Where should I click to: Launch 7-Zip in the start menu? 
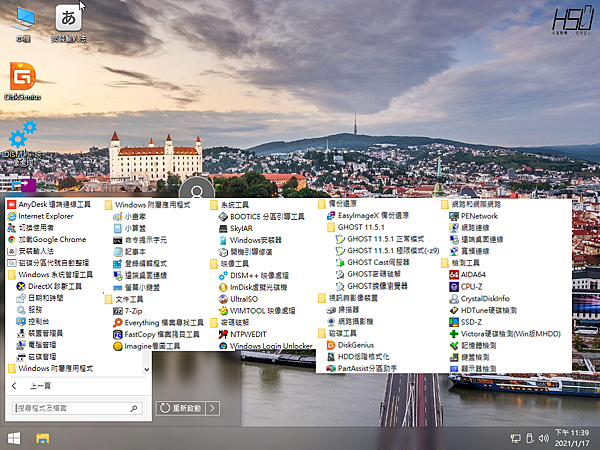[x=127, y=311]
